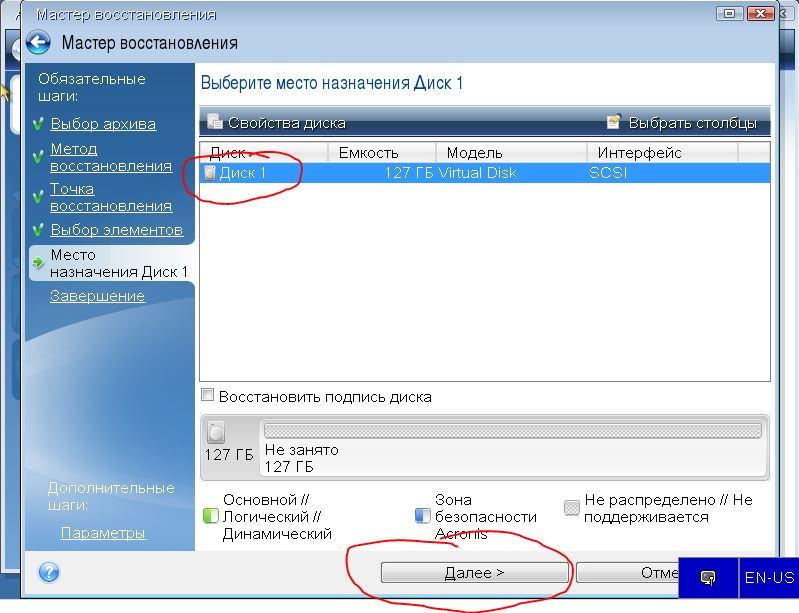The height and width of the screenshot is (613, 799).
Task: Select the Диск 1 row icon
Action: [x=210, y=173]
